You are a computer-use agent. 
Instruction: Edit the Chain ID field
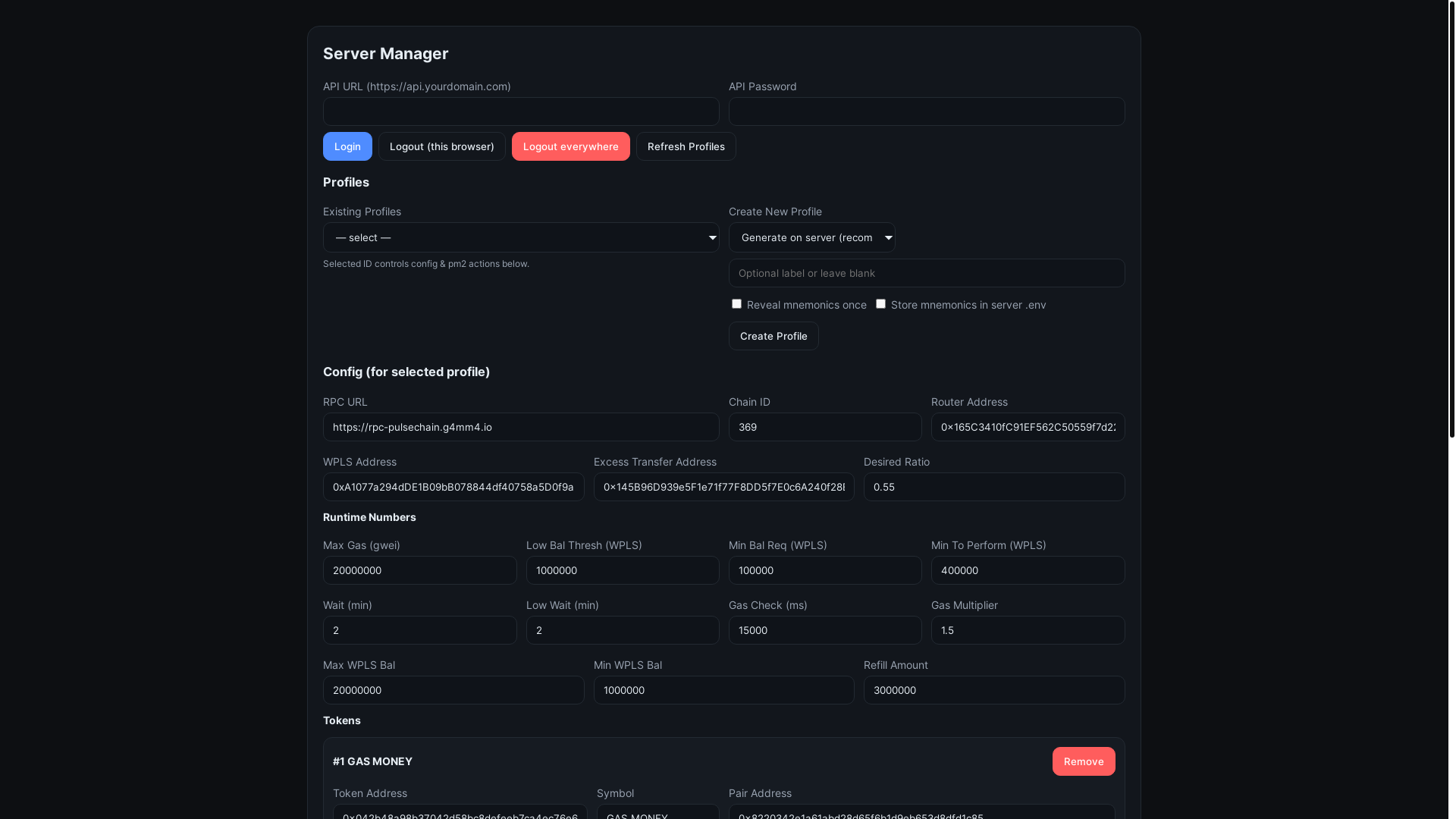click(x=825, y=427)
